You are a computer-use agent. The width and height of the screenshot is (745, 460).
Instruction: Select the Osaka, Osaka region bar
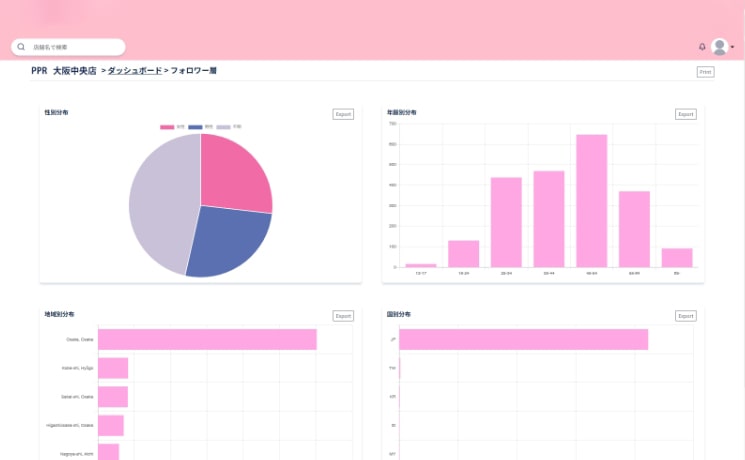(x=207, y=340)
